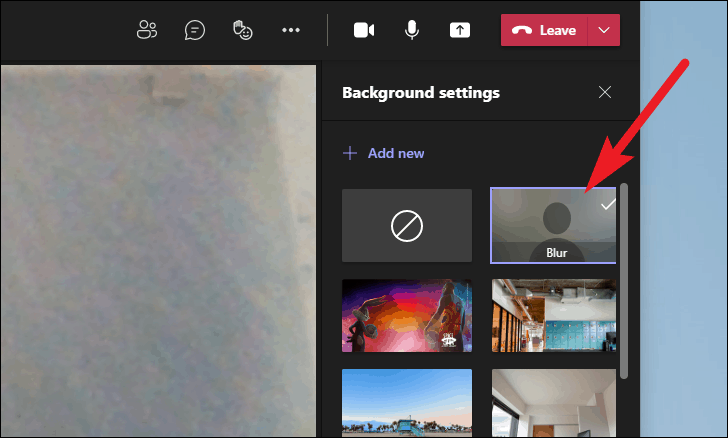Expand the dropdown arrow beside Leave
Image resolution: width=728 pixels, height=438 pixels.
click(604, 30)
